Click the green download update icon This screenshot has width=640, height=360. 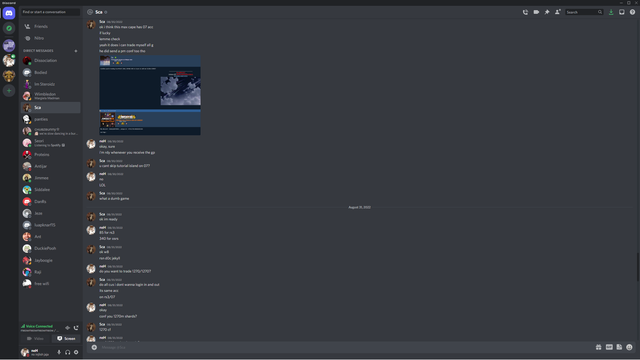(x=611, y=12)
